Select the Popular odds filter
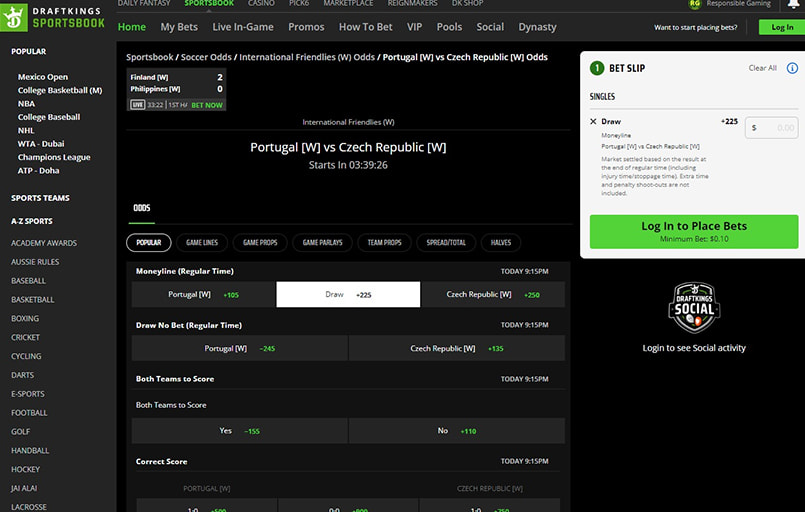 click(x=149, y=242)
